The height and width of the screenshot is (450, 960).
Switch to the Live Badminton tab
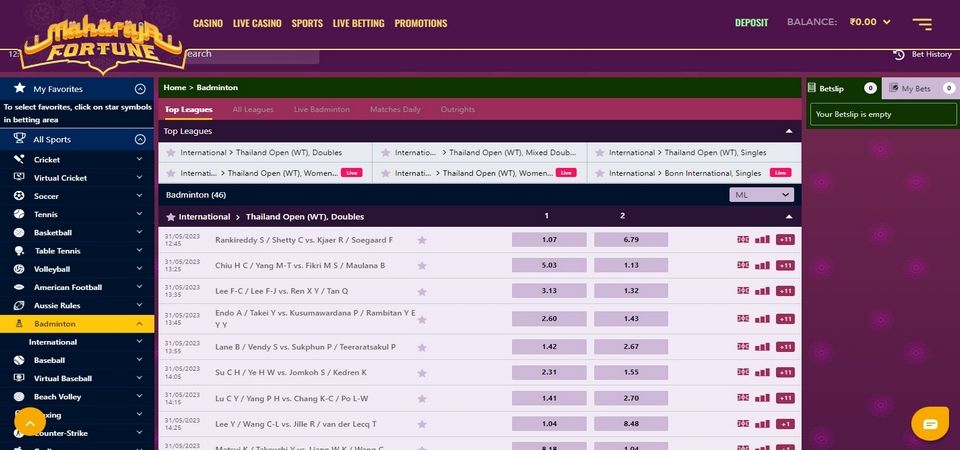coord(321,110)
